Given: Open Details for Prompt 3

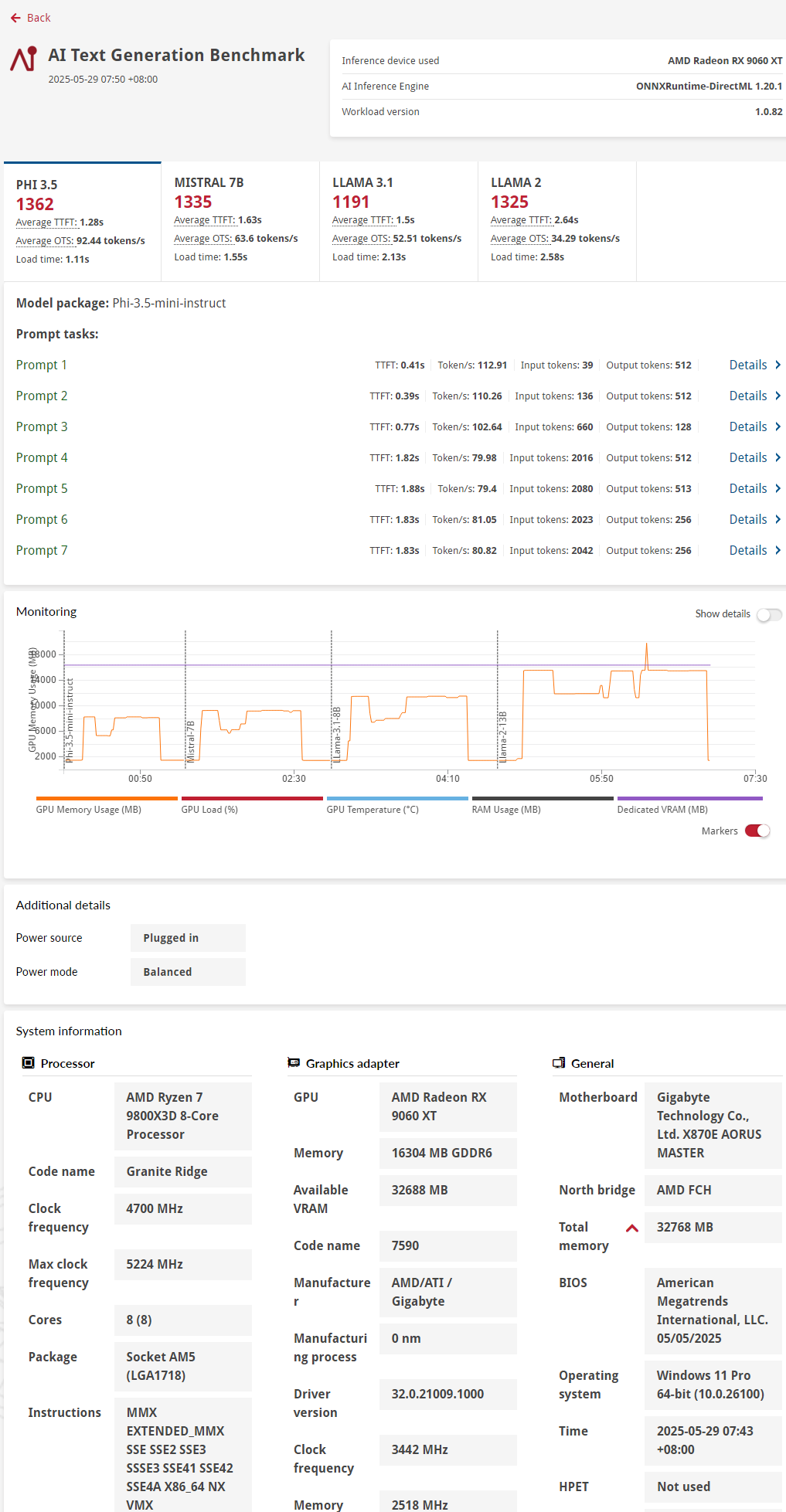Looking at the screenshot, I should pos(755,426).
